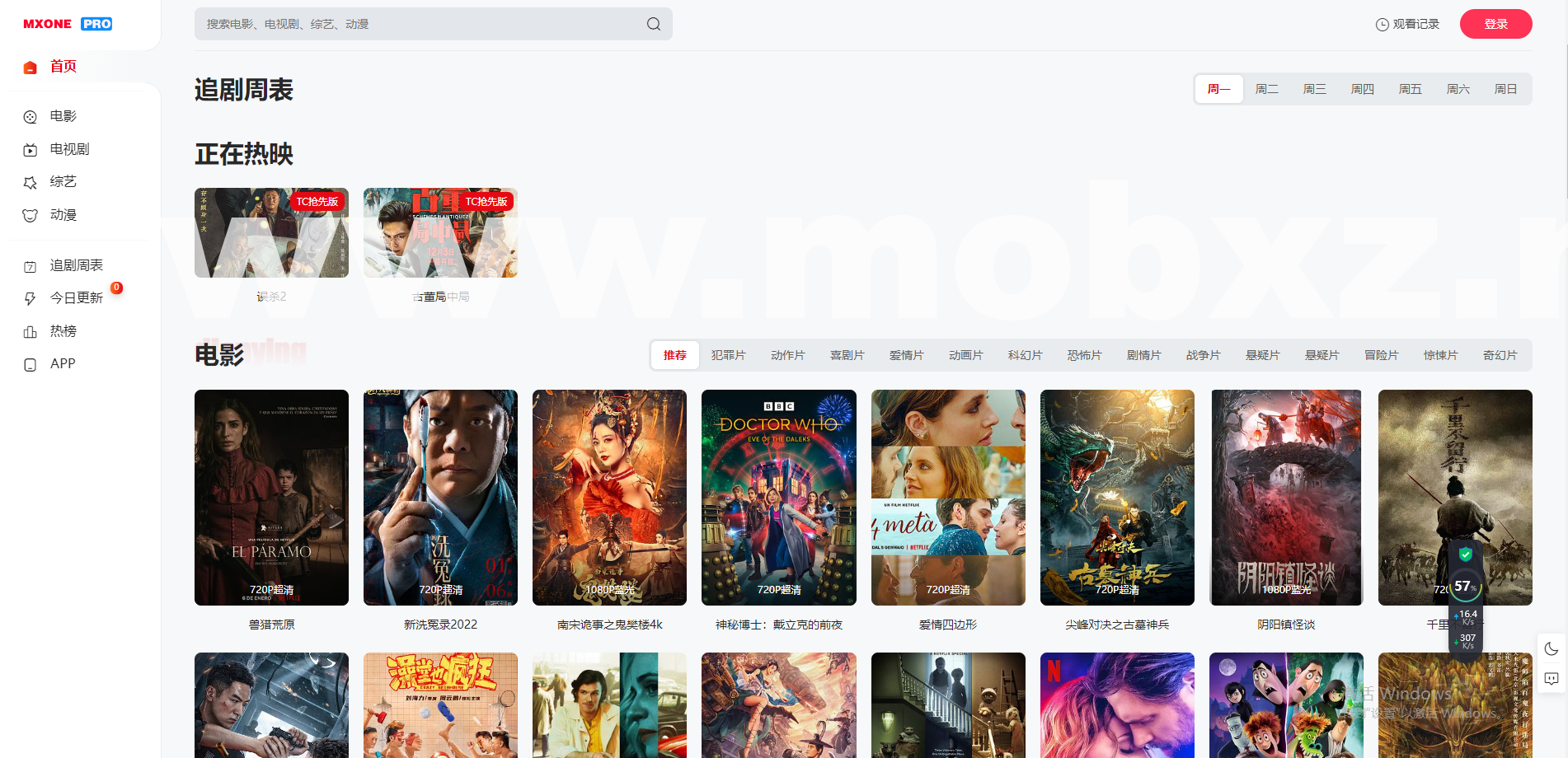Open the 古董局中局 poster thumbnail
The image size is (1568, 758).
click(x=440, y=232)
